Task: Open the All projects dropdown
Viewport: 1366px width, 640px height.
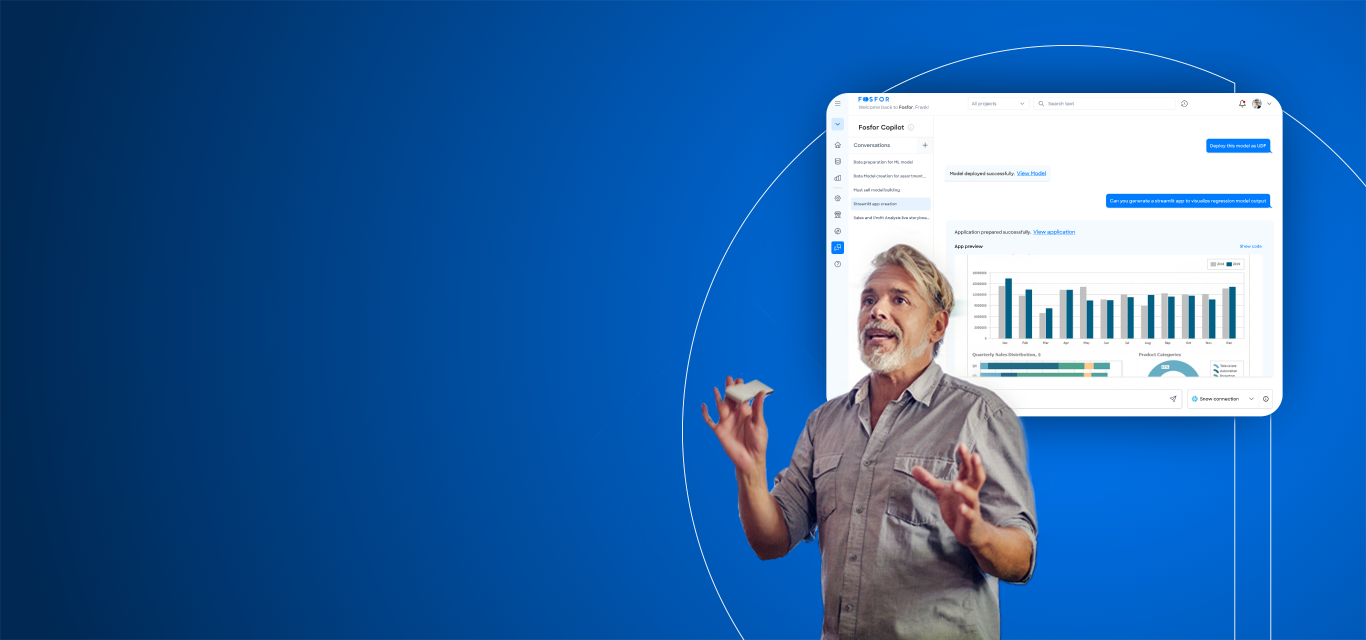Action: (x=998, y=103)
